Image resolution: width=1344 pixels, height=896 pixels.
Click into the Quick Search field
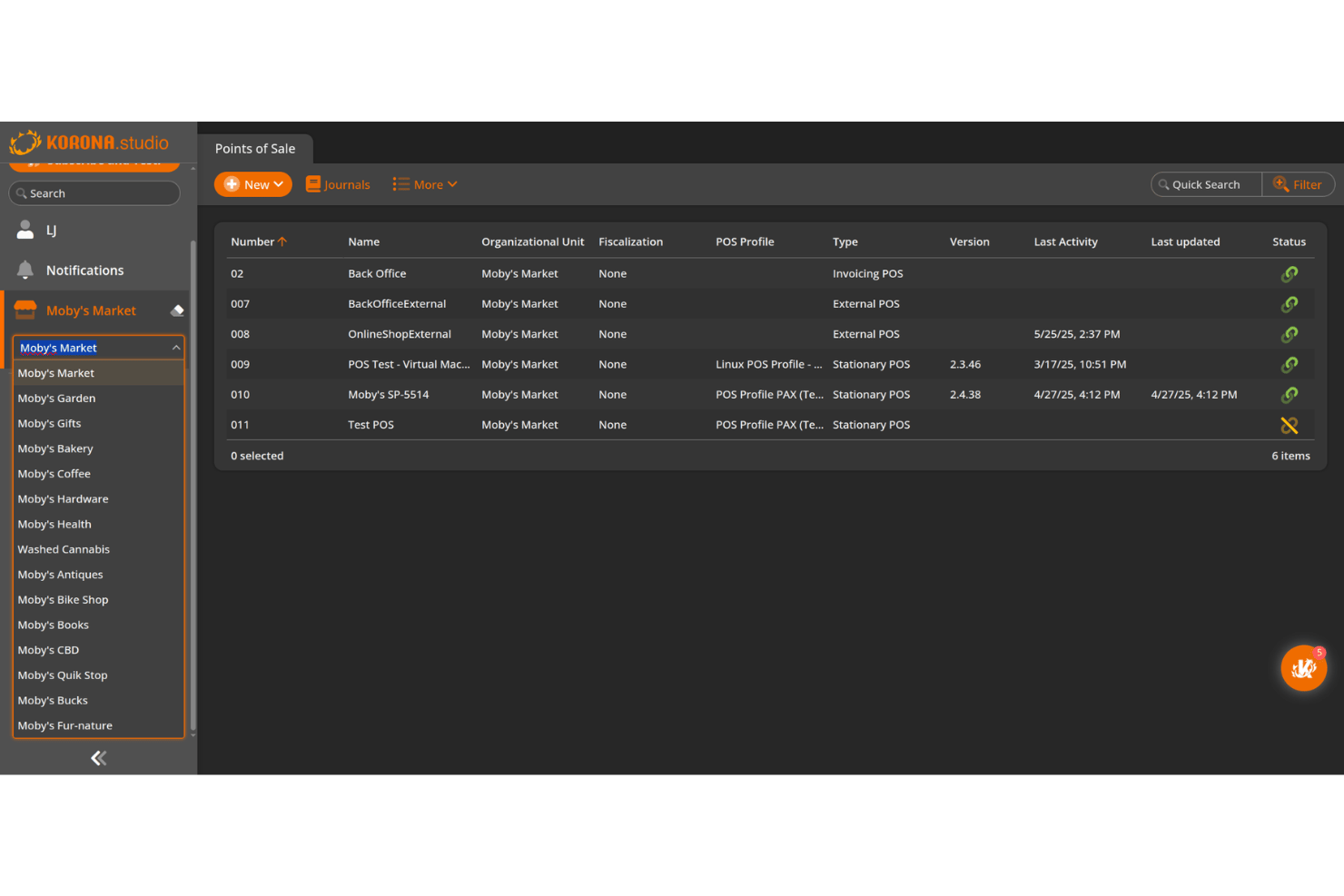1206,184
